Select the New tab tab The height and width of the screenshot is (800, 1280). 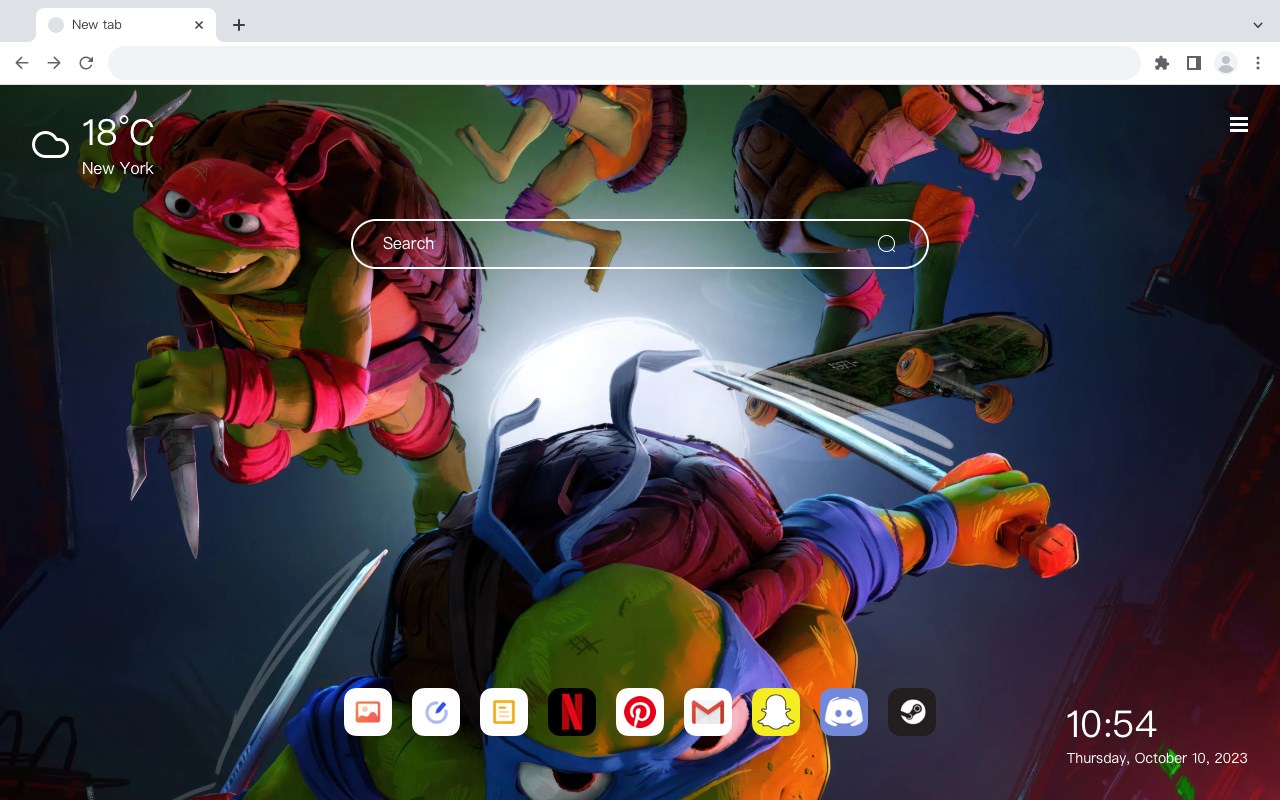[126, 25]
